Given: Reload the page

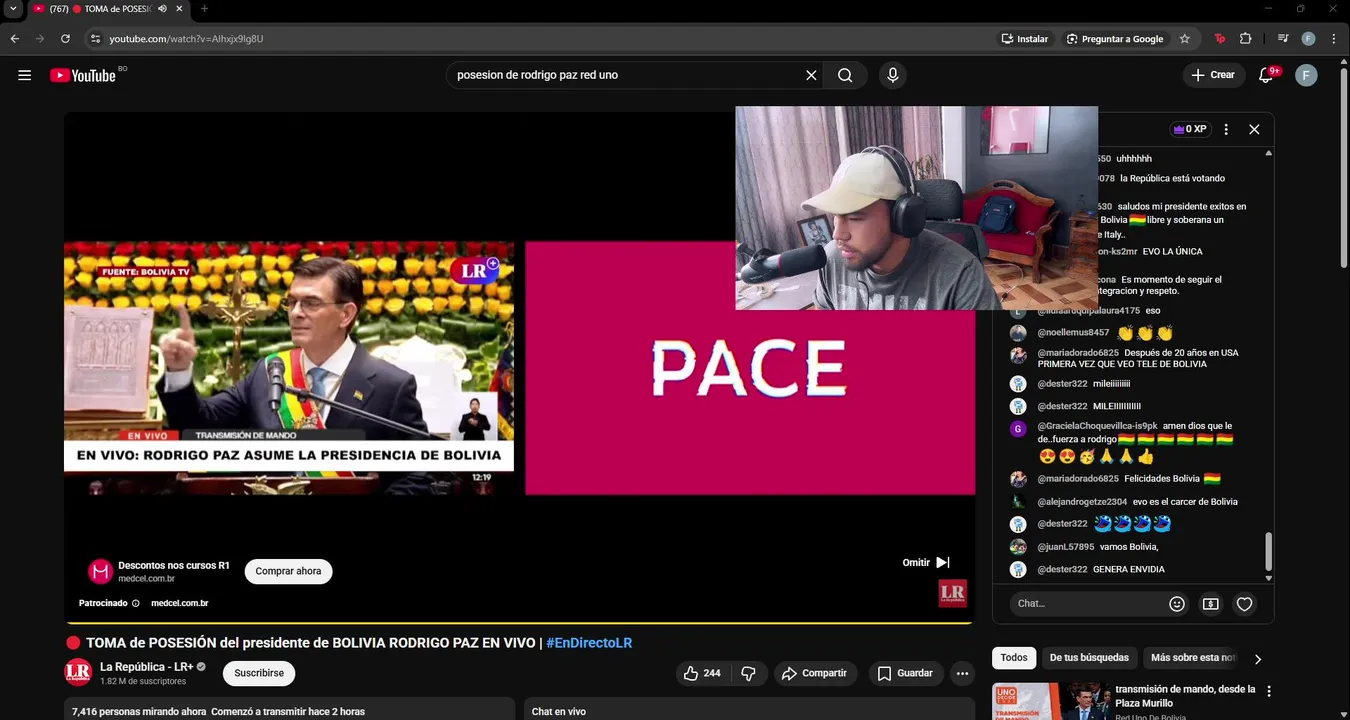Looking at the screenshot, I should pyautogui.click(x=65, y=39).
